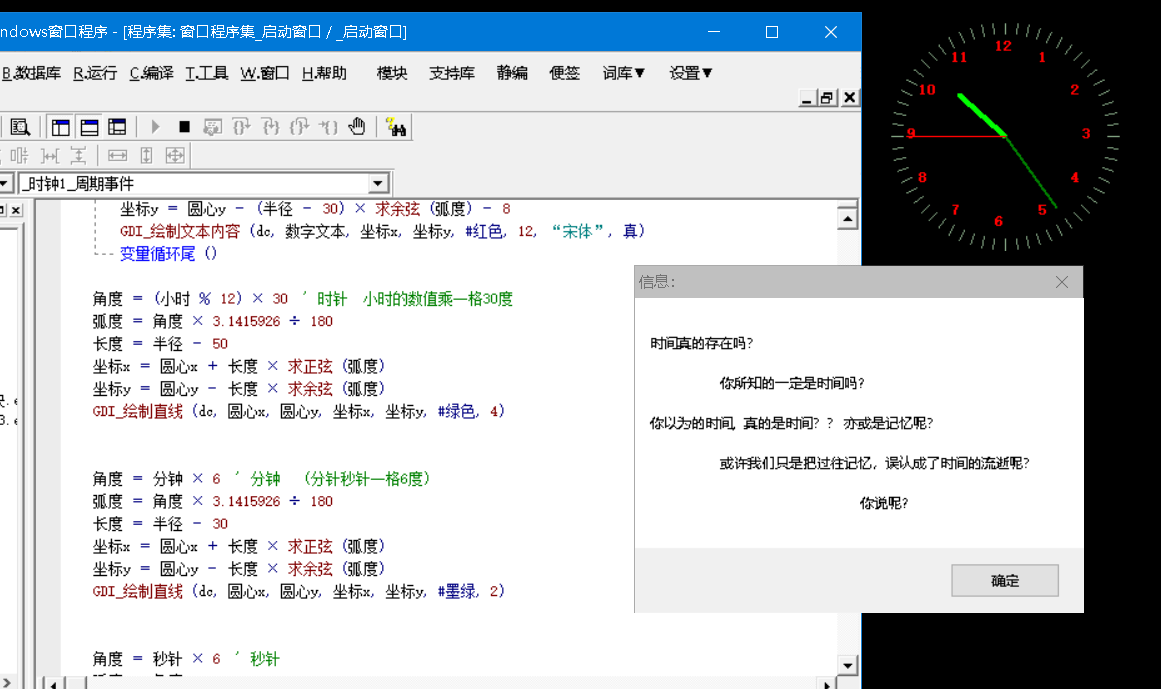
Task: Open the 设置▼ dropdown menu
Action: [691, 73]
